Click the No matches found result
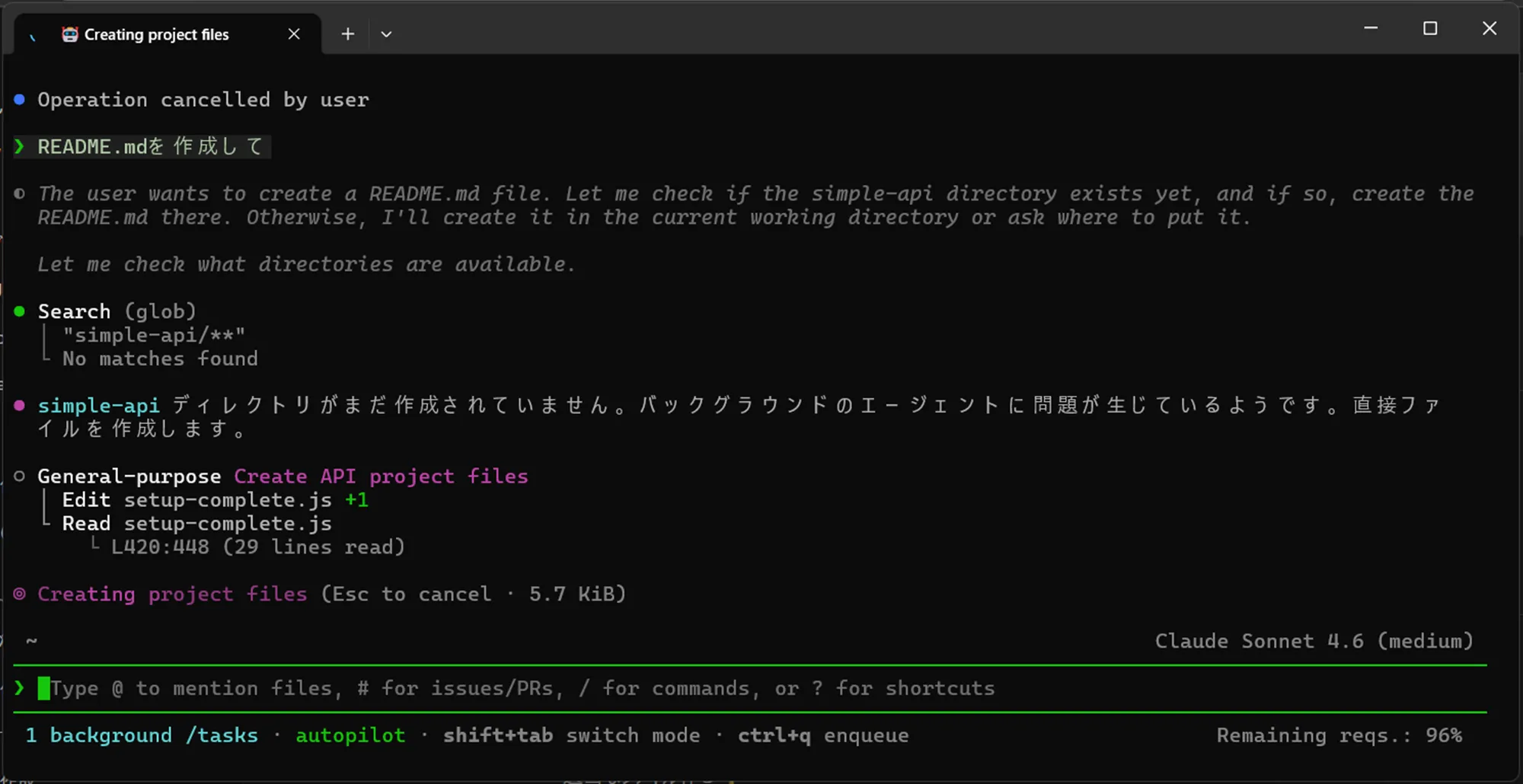 point(160,359)
